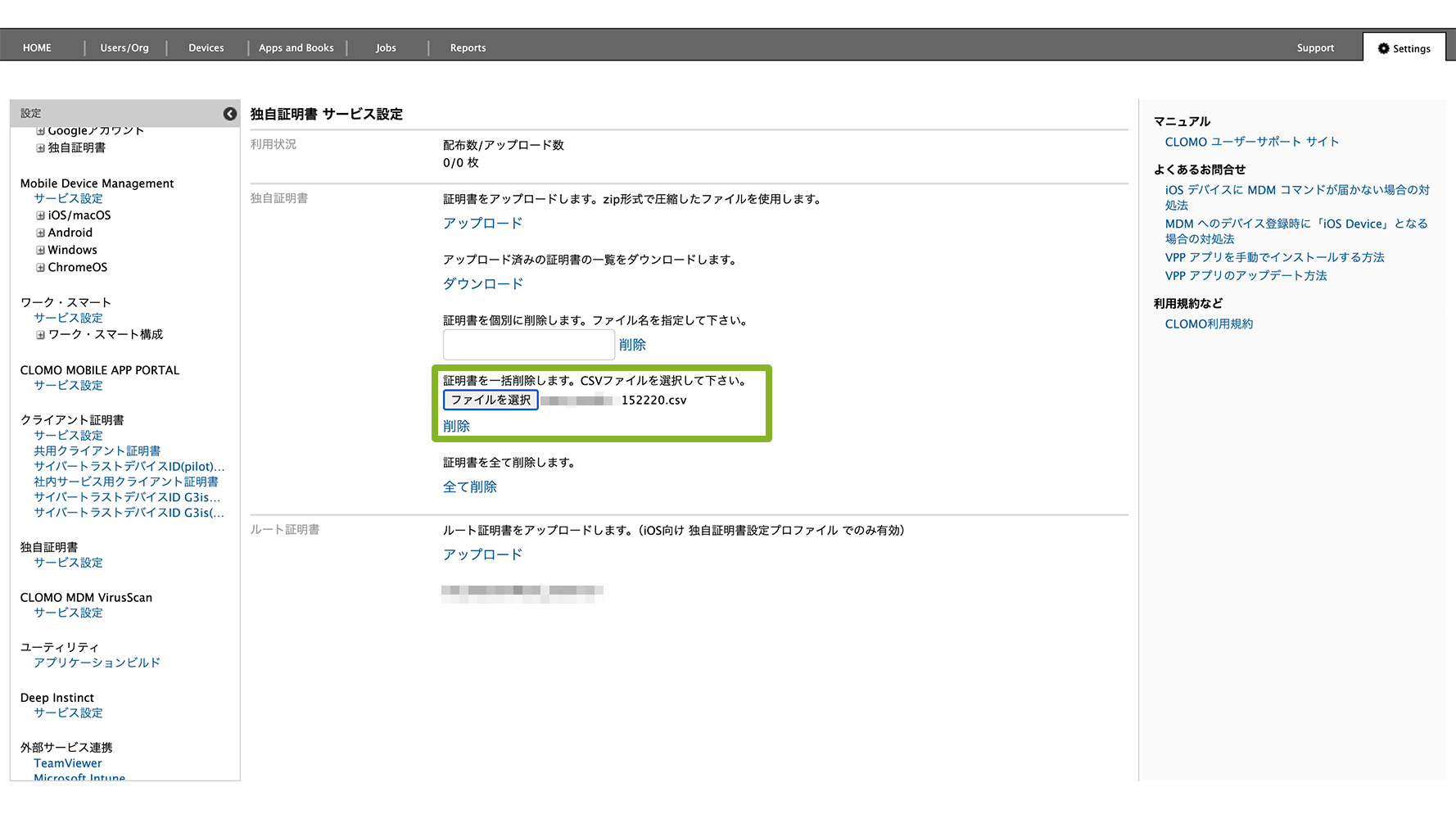Click アップロード under ルート証明書
Image resolution: width=1456 pixels, height=819 pixels.
[x=482, y=554]
